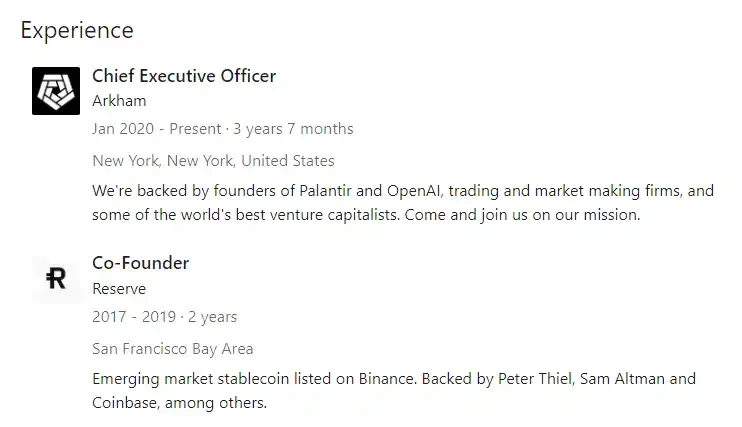Click the New York, New York location text
The height and width of the screenshot is (427, 742).
click(x=213, y=160)
